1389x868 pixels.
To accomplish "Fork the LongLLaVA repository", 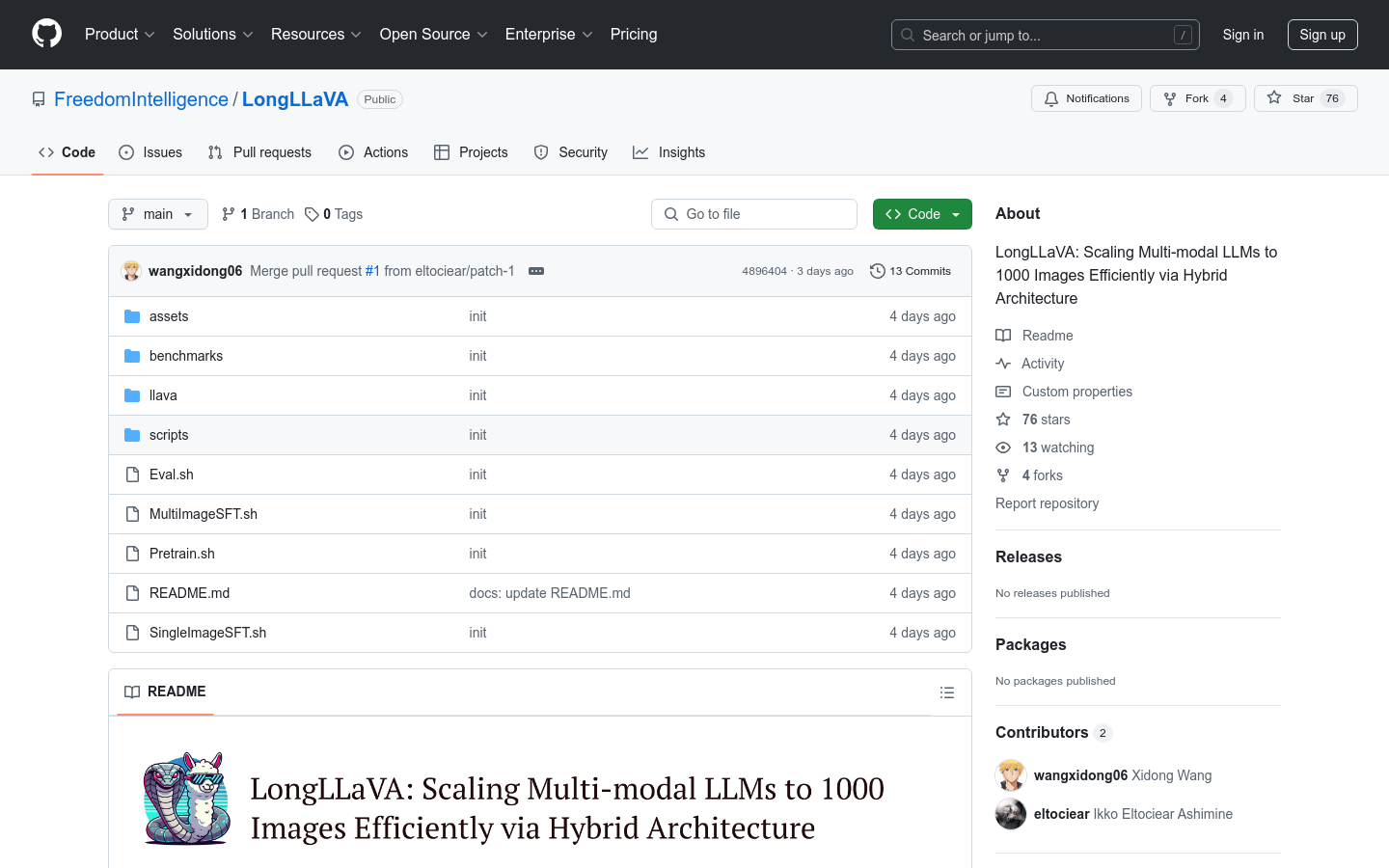I will pos(1197,98).
